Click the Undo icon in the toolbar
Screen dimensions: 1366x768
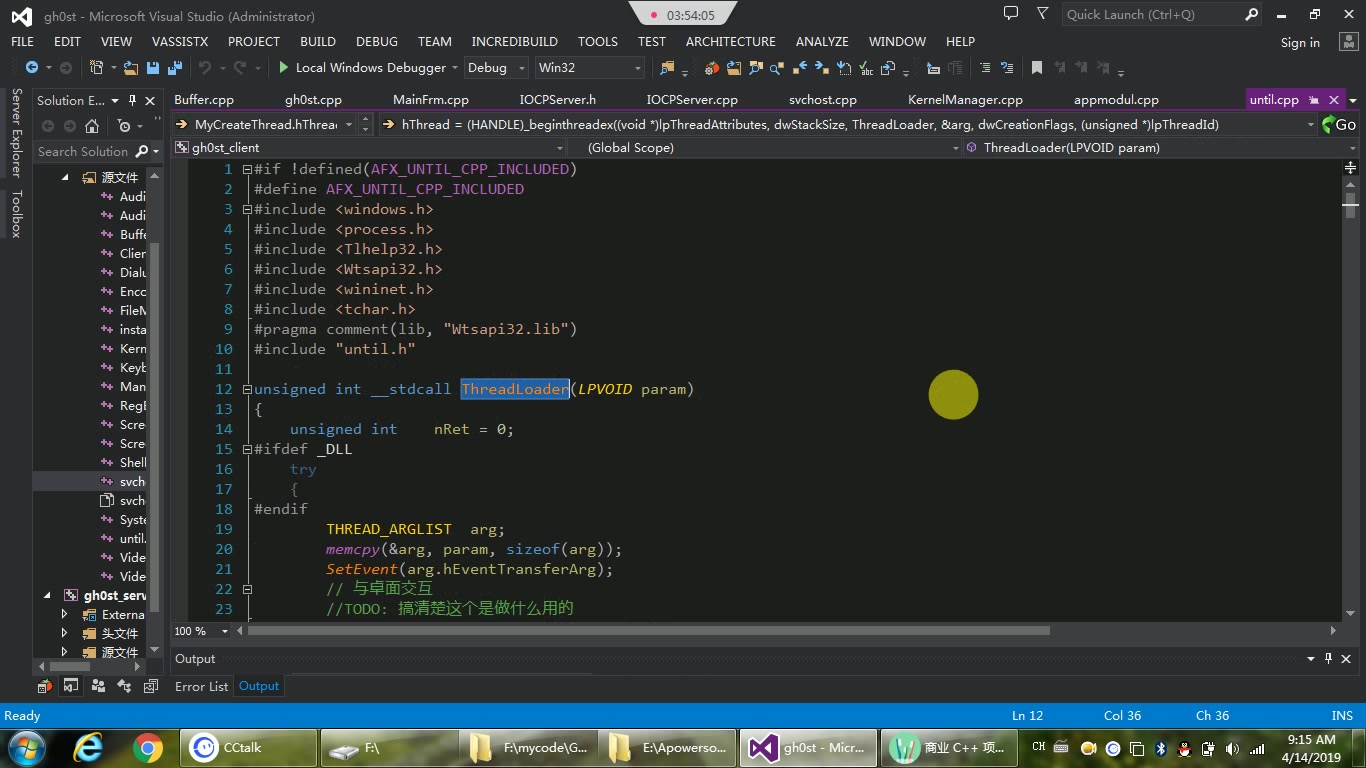(x=206, y=68)
